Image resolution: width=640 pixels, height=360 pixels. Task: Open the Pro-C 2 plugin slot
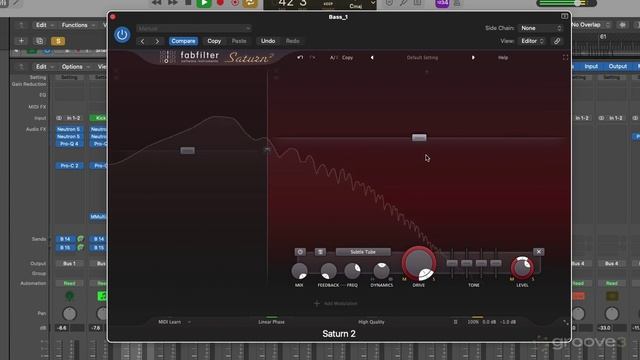pyautogui.click(x=69, y=166)
